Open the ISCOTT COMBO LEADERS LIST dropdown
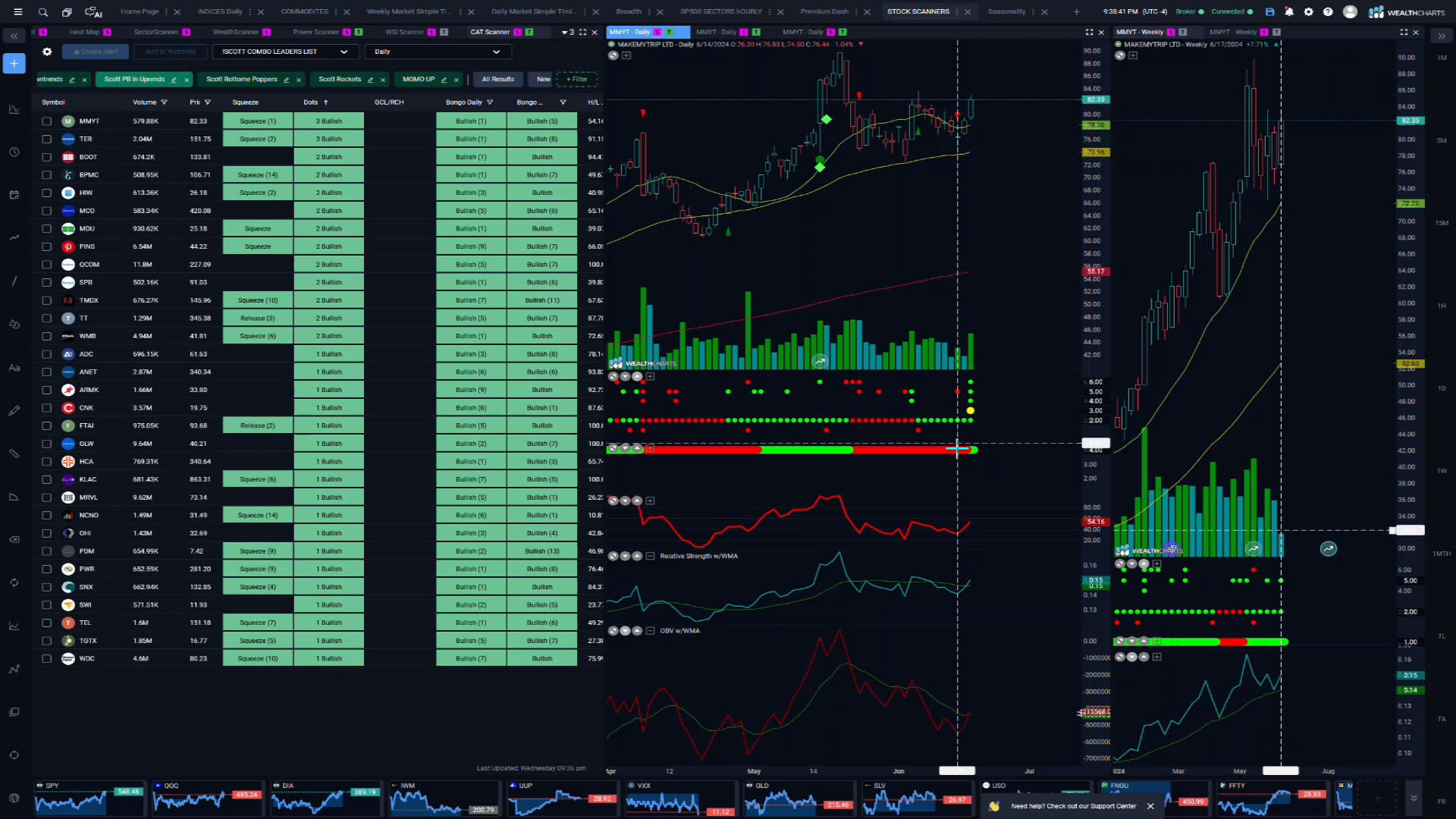This screenshot has width=1456, height=819. point(285,52)
